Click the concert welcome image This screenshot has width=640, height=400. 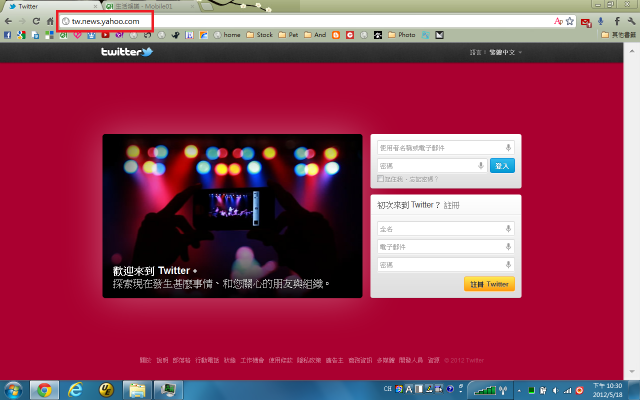click(232, 216)
